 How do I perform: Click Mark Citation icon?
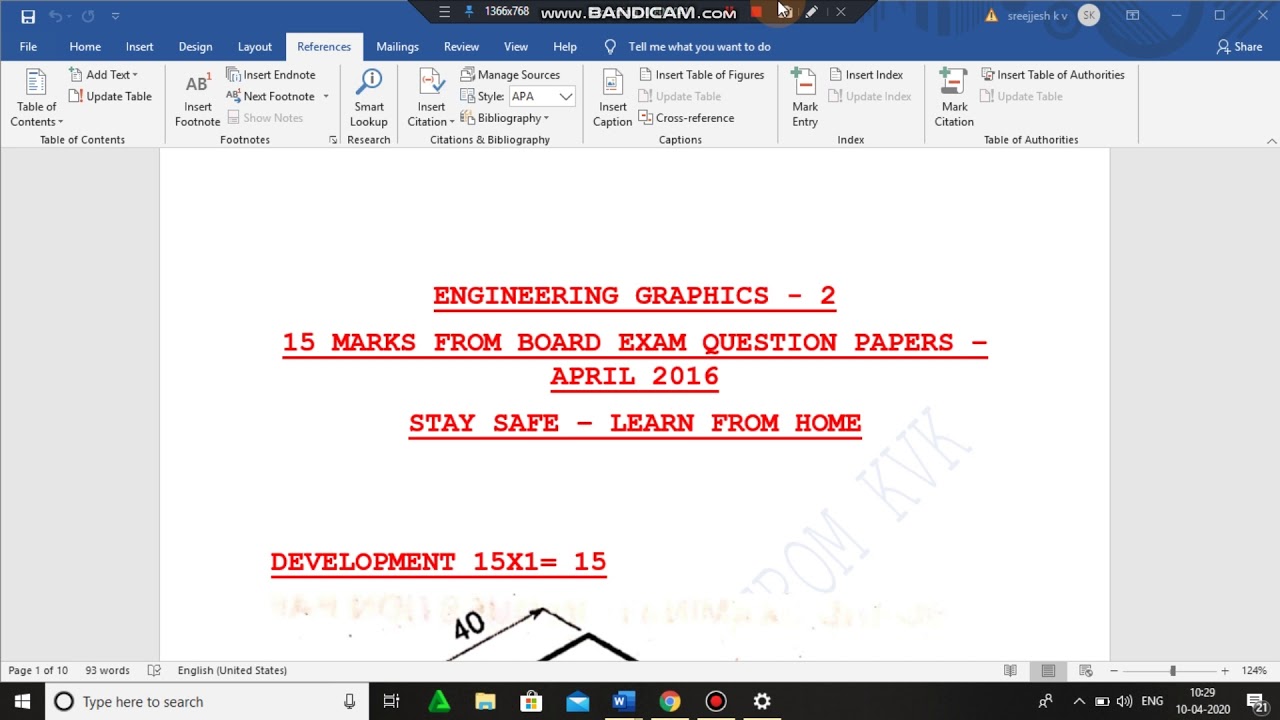(x=954, y=98)
